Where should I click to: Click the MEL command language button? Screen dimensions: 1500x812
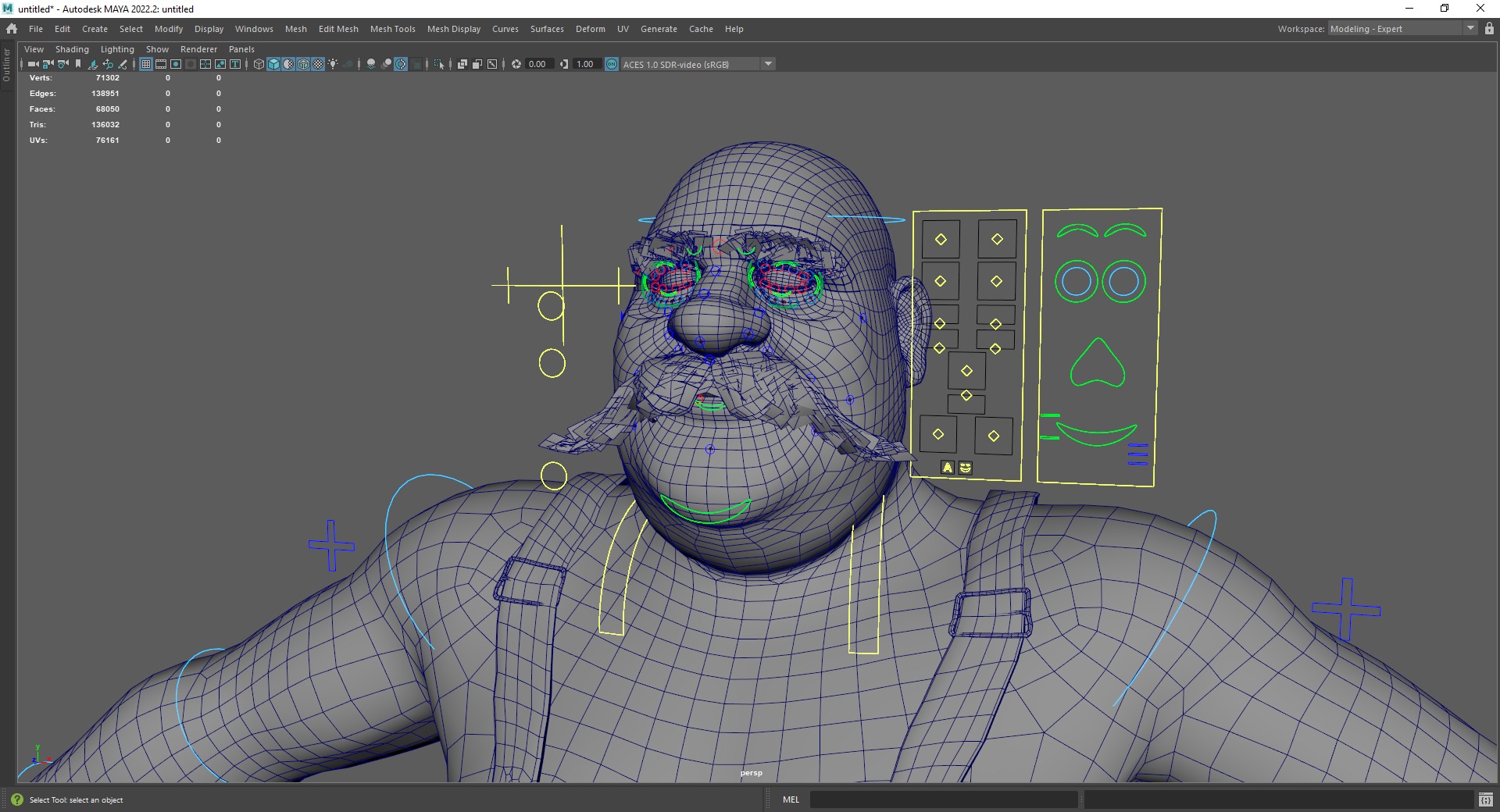791,800
